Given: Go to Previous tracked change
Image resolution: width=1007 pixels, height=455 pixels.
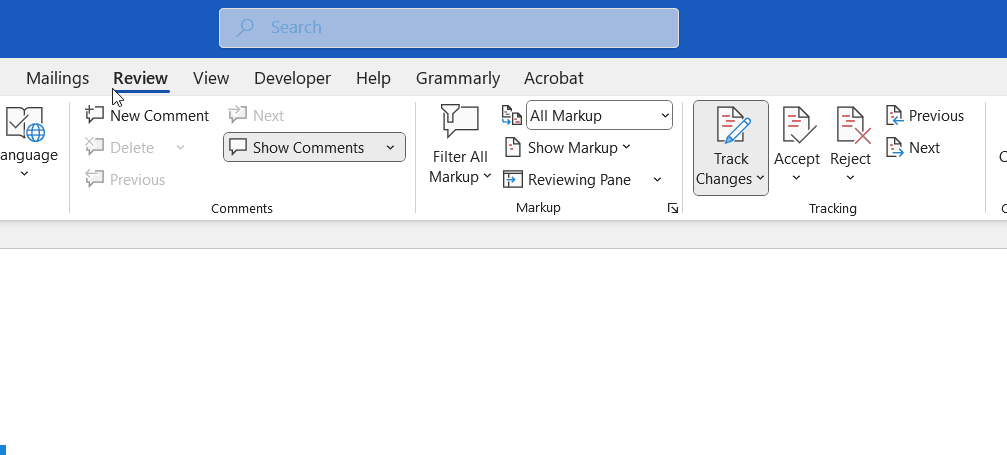Looking at the screenshot, I should (925, 116).
